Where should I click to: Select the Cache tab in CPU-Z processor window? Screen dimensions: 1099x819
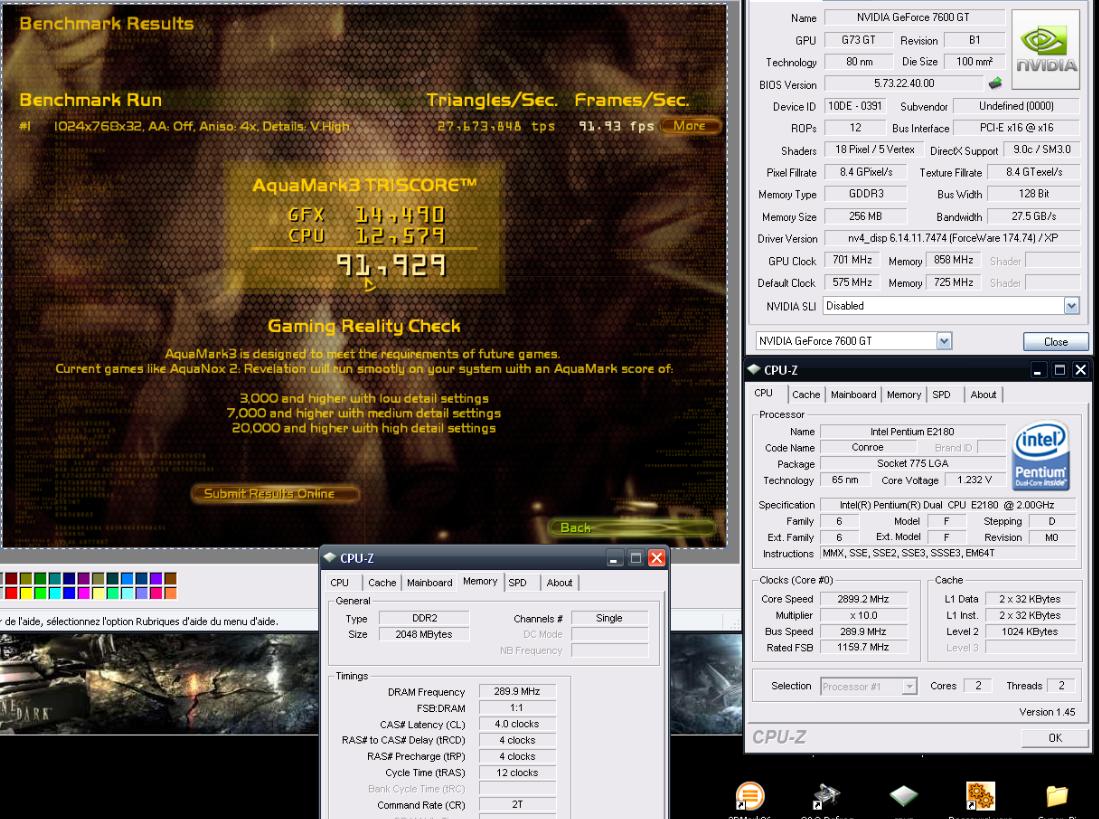click(806, 394)
